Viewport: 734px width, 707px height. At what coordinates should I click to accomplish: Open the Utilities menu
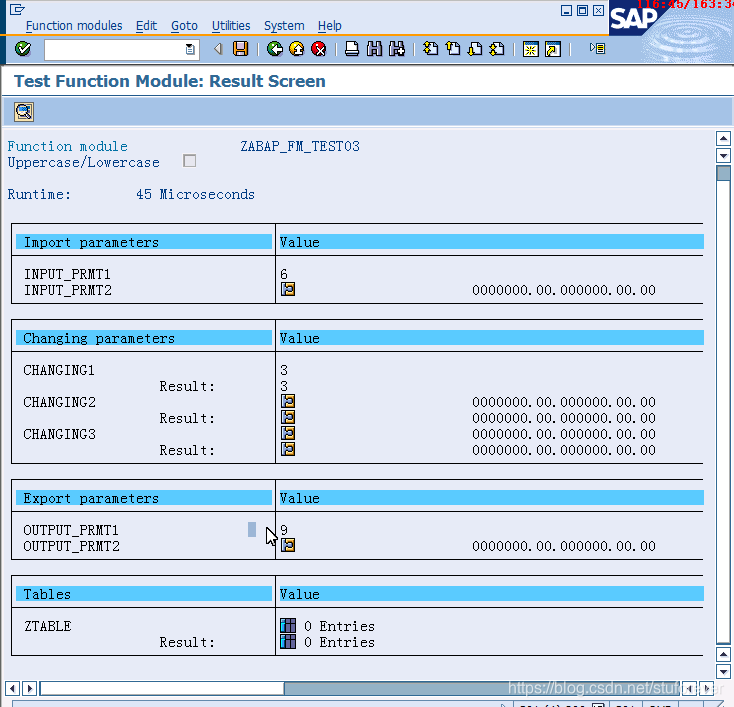click(231, 26)
